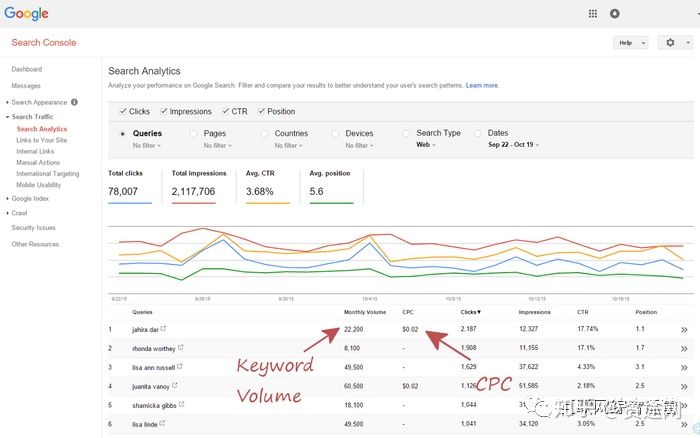Open the Dates range dropdown Sep 22 - Oct 19
Viewport: 700px width, 438px height.
[x=513, y=145]
